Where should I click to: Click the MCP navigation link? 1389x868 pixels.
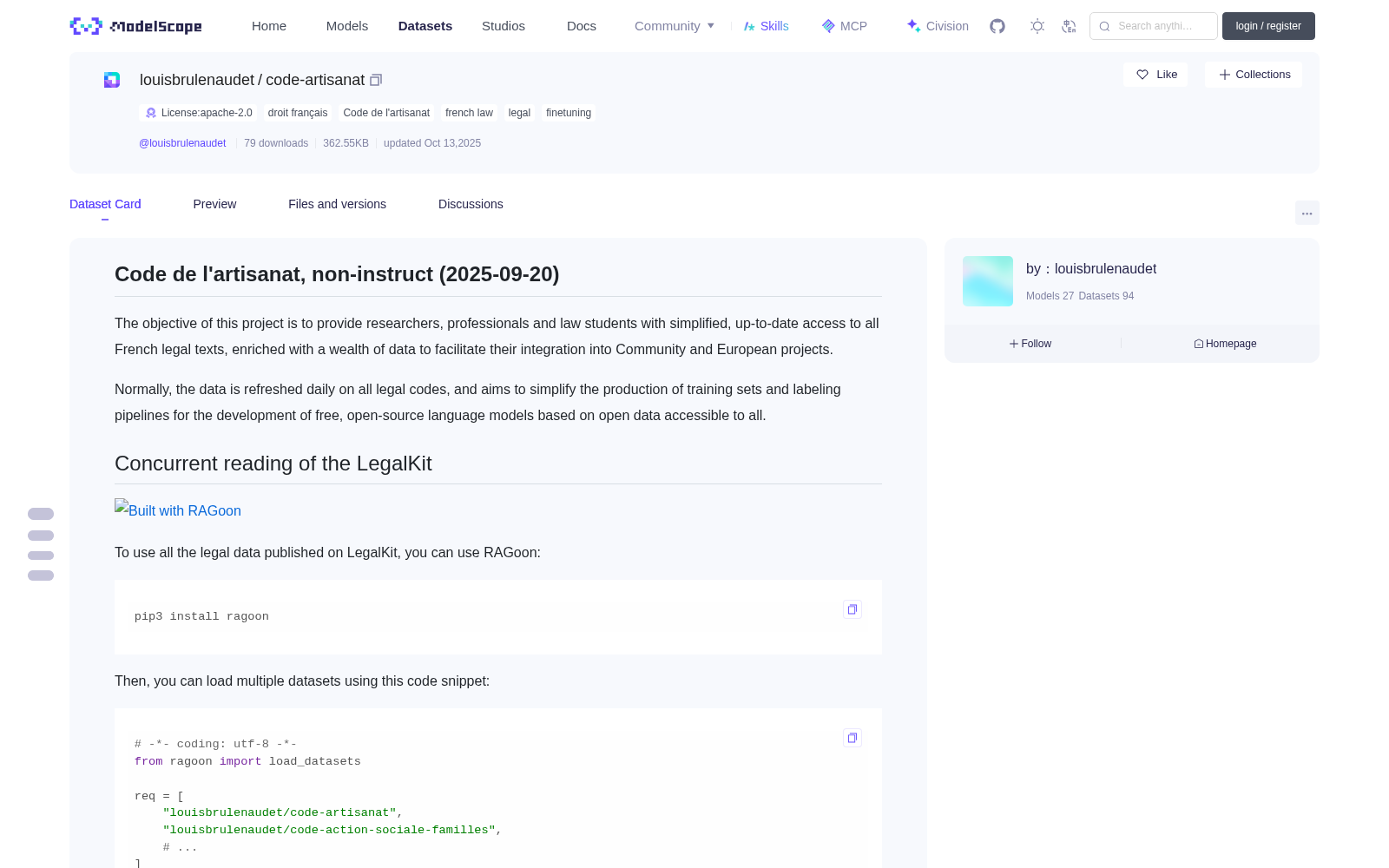coord(845,26)
